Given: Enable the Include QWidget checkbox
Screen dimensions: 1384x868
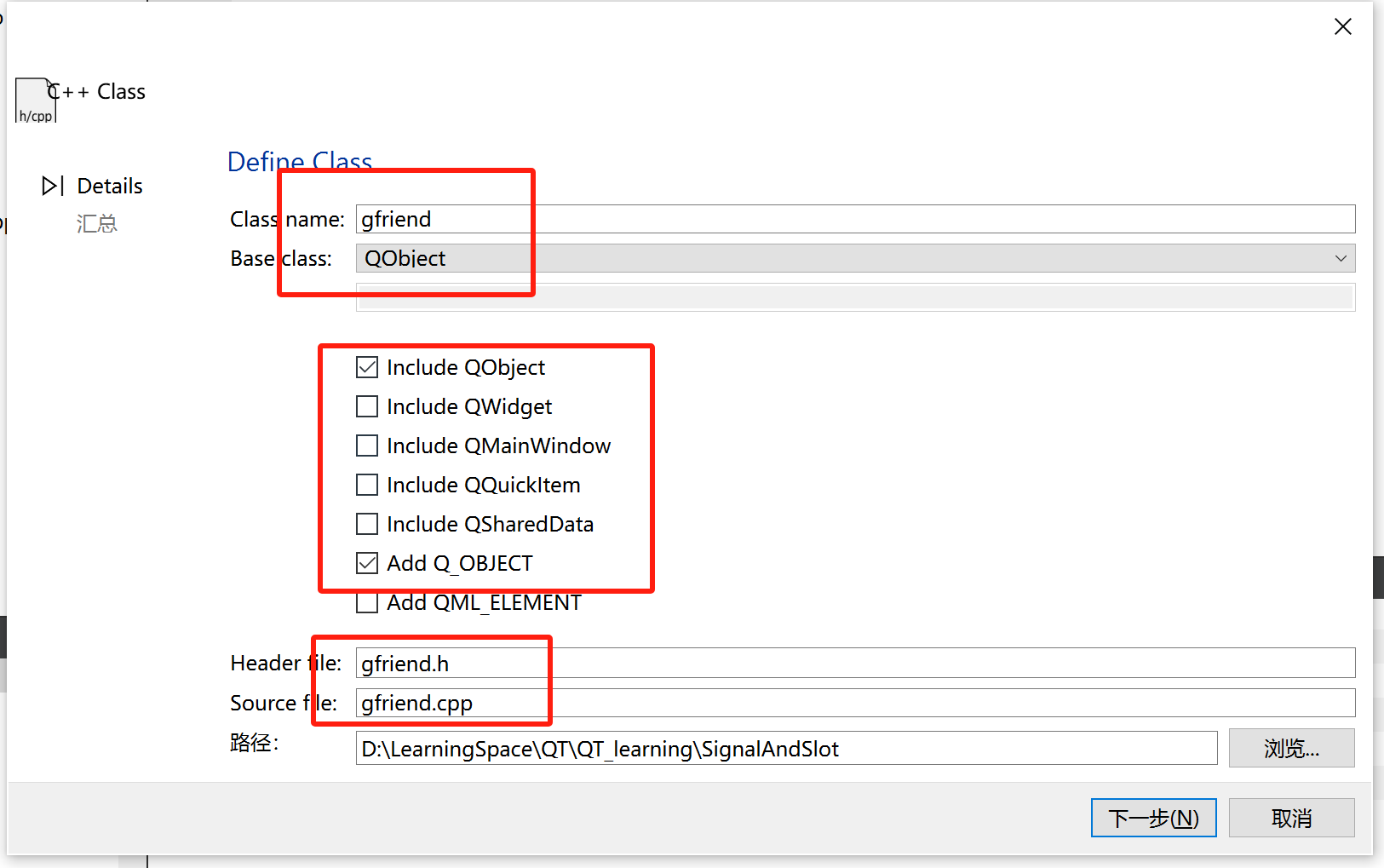Looking at the screenshot, I should [367, 406].
